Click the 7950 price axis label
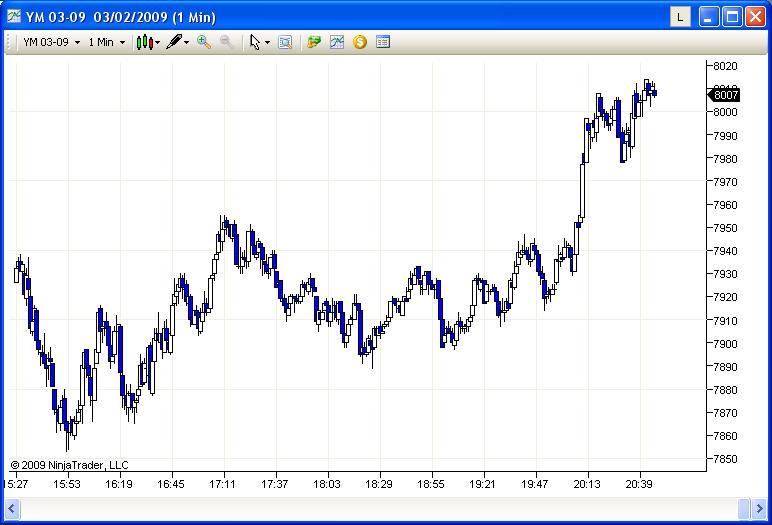Screen dimensions: 772x525 pos(725,228)
